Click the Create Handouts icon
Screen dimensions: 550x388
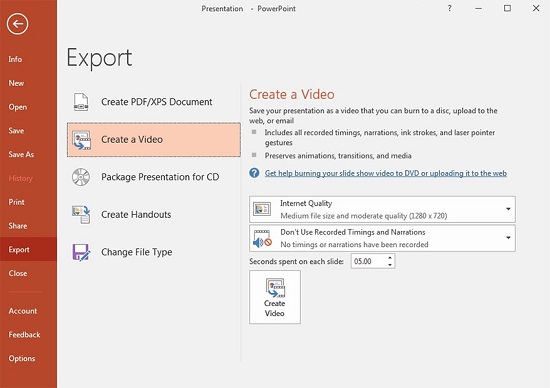pyautogui.click(x=81, y=214)
